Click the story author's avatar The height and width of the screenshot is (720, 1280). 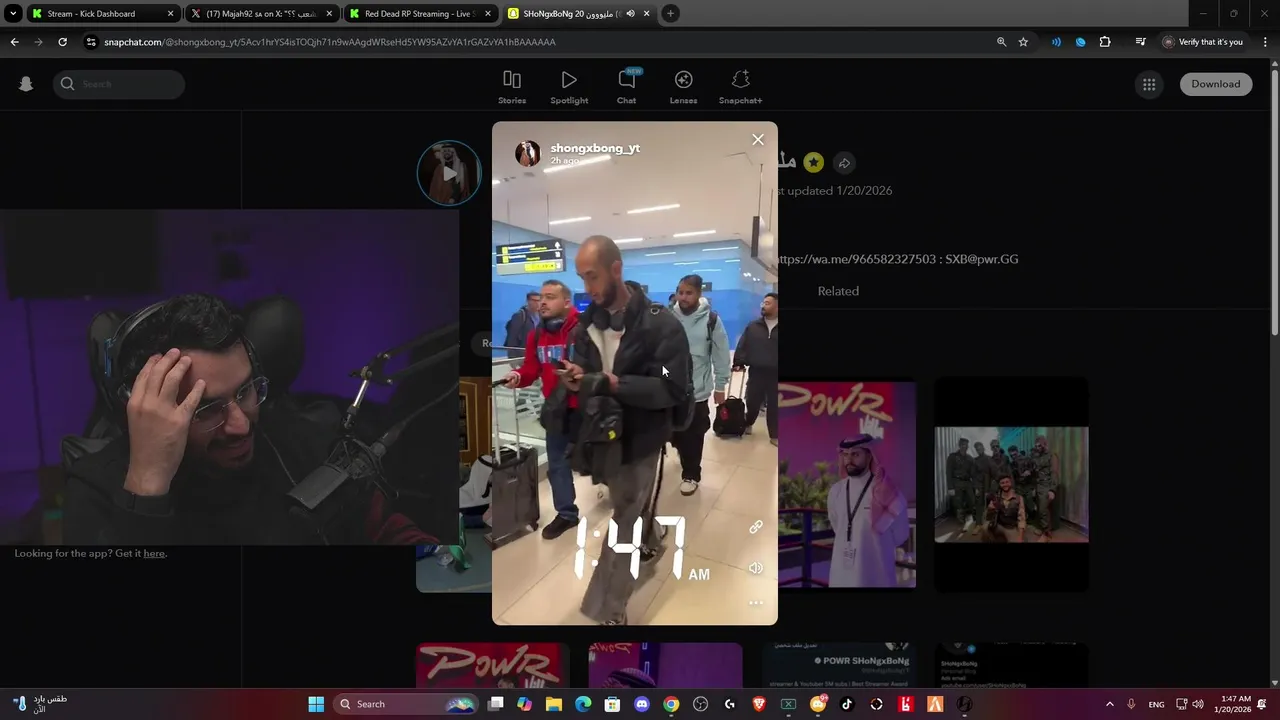(x=528, y=153)
